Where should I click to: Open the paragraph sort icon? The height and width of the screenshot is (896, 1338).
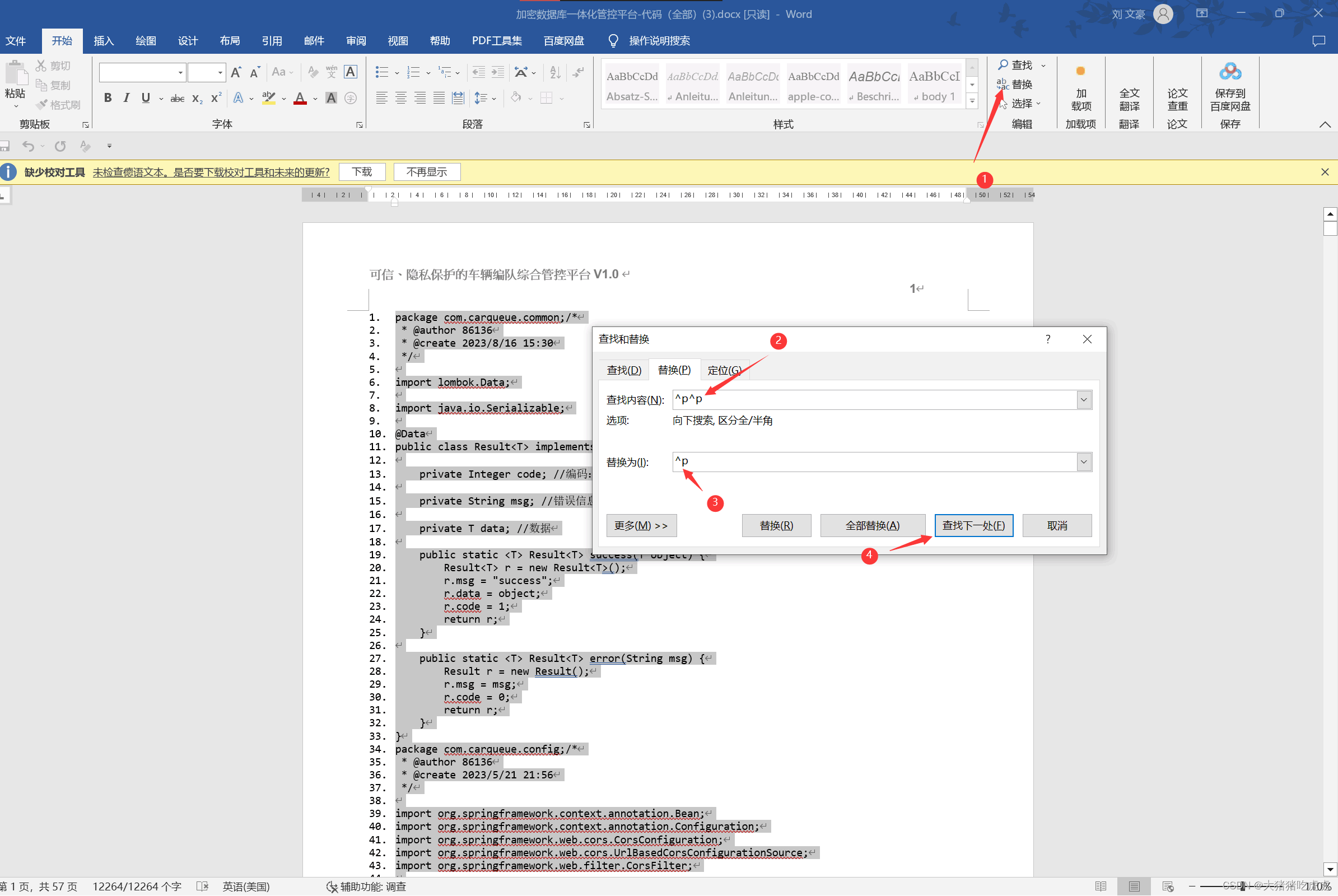click(x=554, y=72)
